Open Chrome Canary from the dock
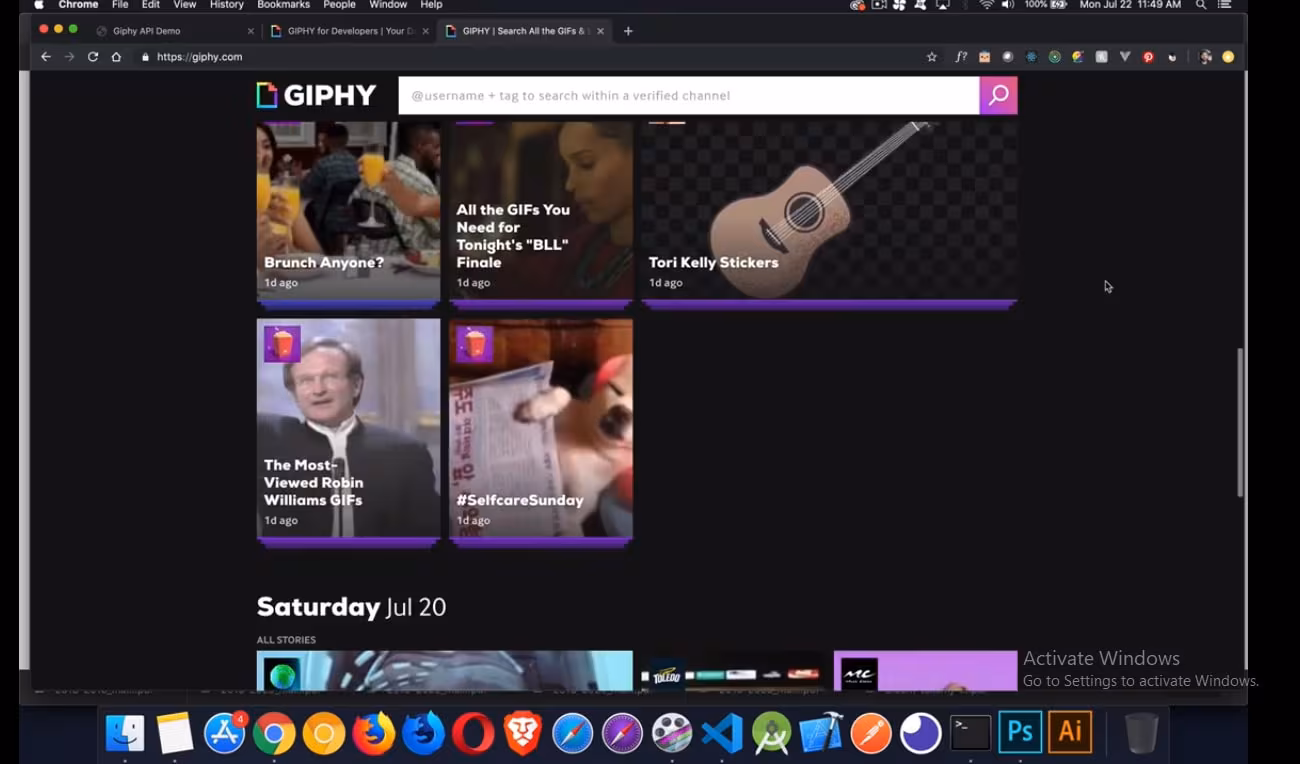1300x764 pixels. (324, 733)
